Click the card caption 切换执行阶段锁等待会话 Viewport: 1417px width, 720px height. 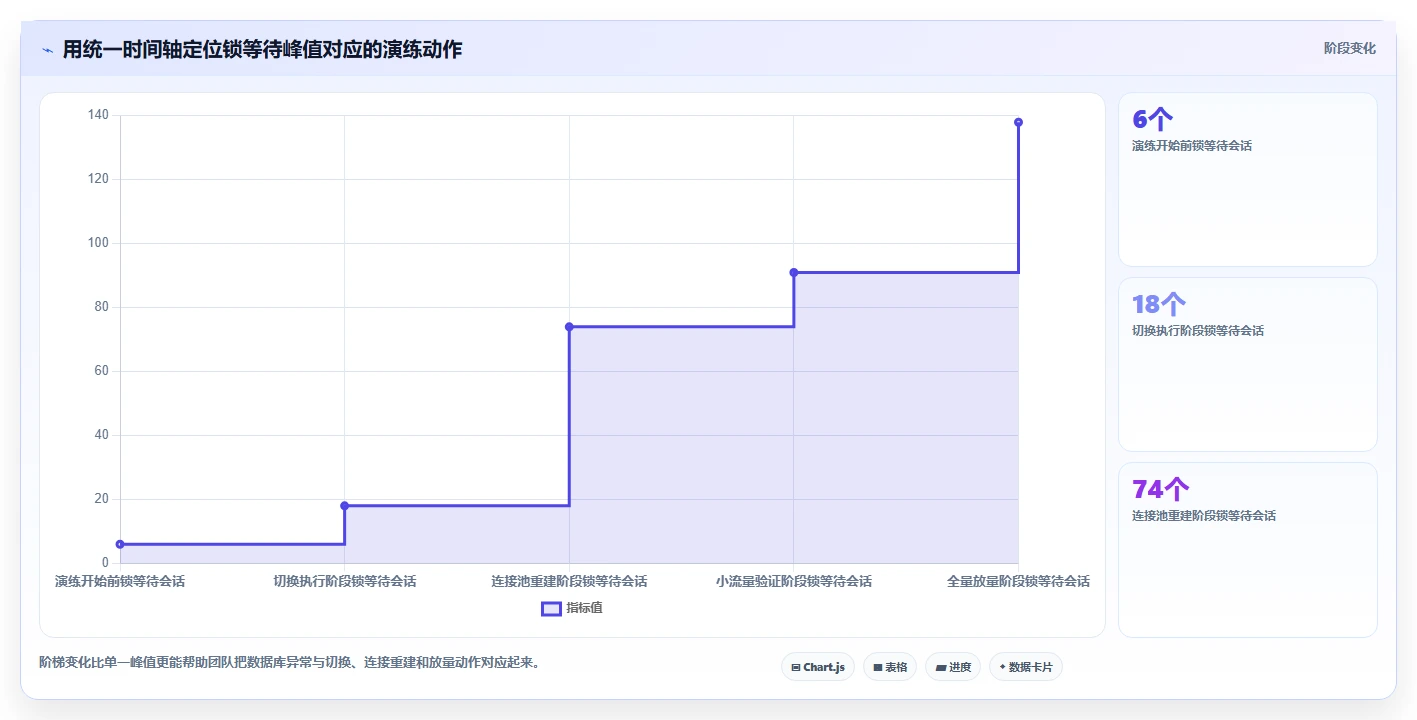click(x=1198, y=331)
